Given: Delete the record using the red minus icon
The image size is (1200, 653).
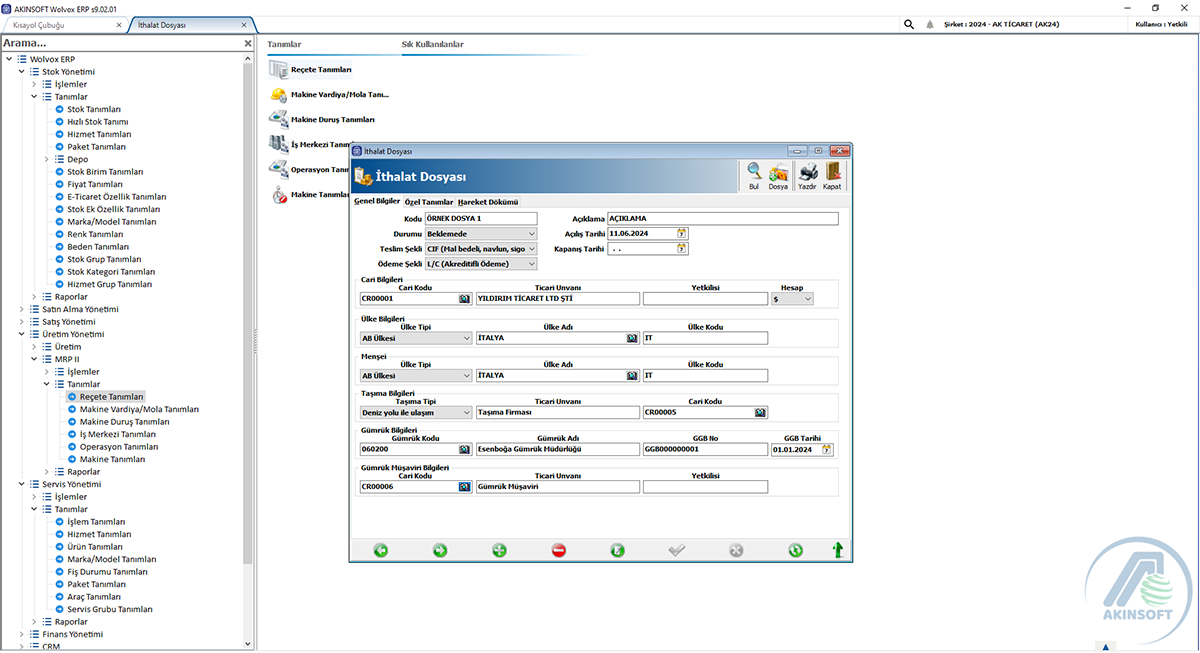Looking at the screenshot, I should 558,550.
